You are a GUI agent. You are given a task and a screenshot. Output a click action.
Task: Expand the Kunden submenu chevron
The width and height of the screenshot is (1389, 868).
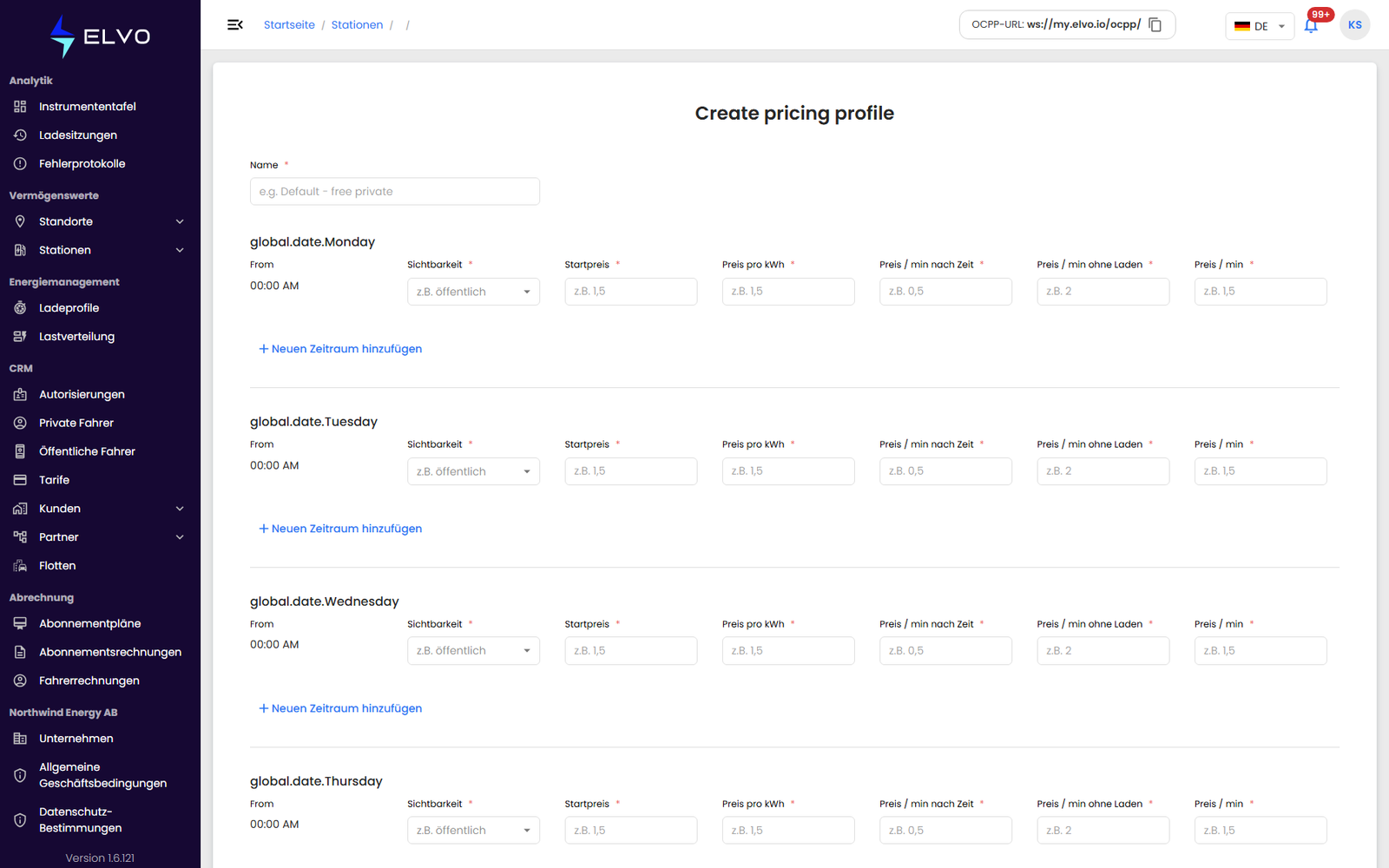[x=180, y=509]
